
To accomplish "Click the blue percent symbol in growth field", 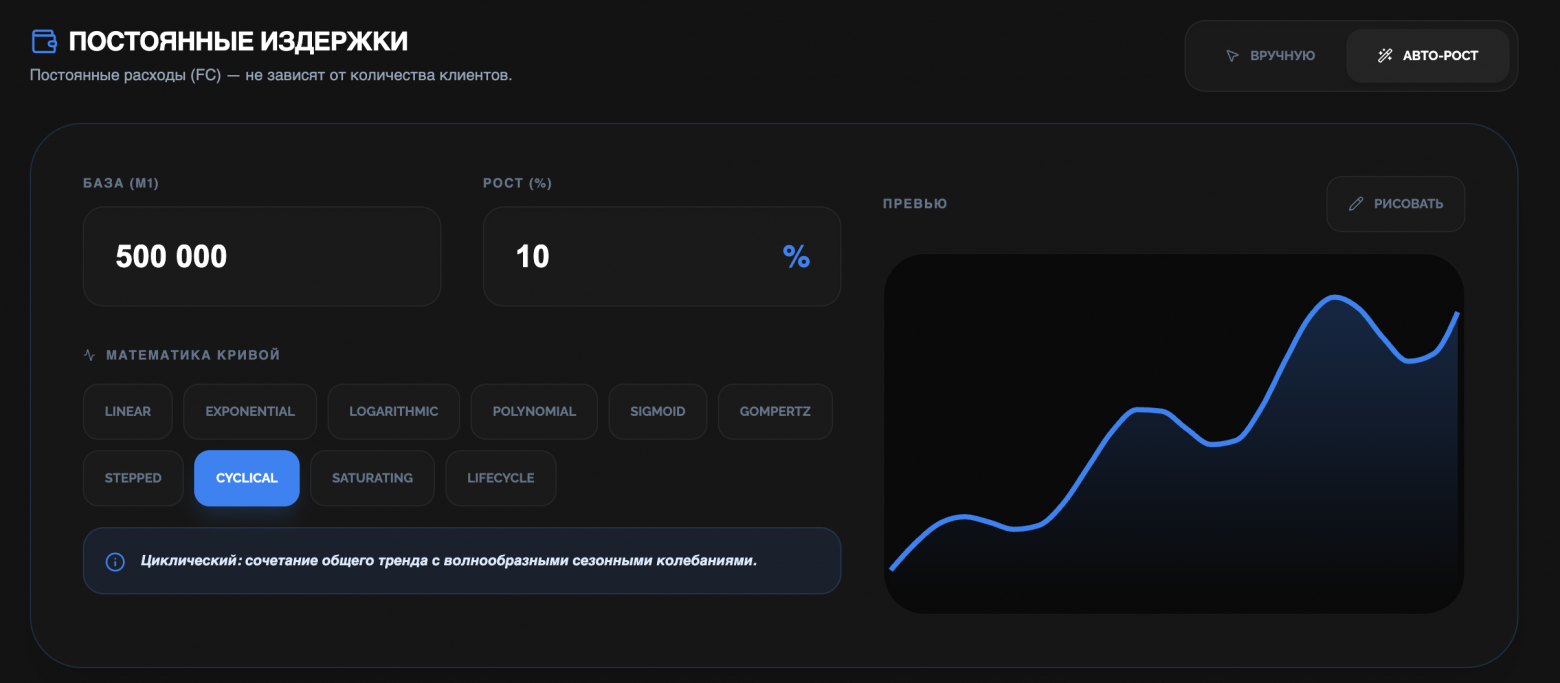I will tap(796, 257).
